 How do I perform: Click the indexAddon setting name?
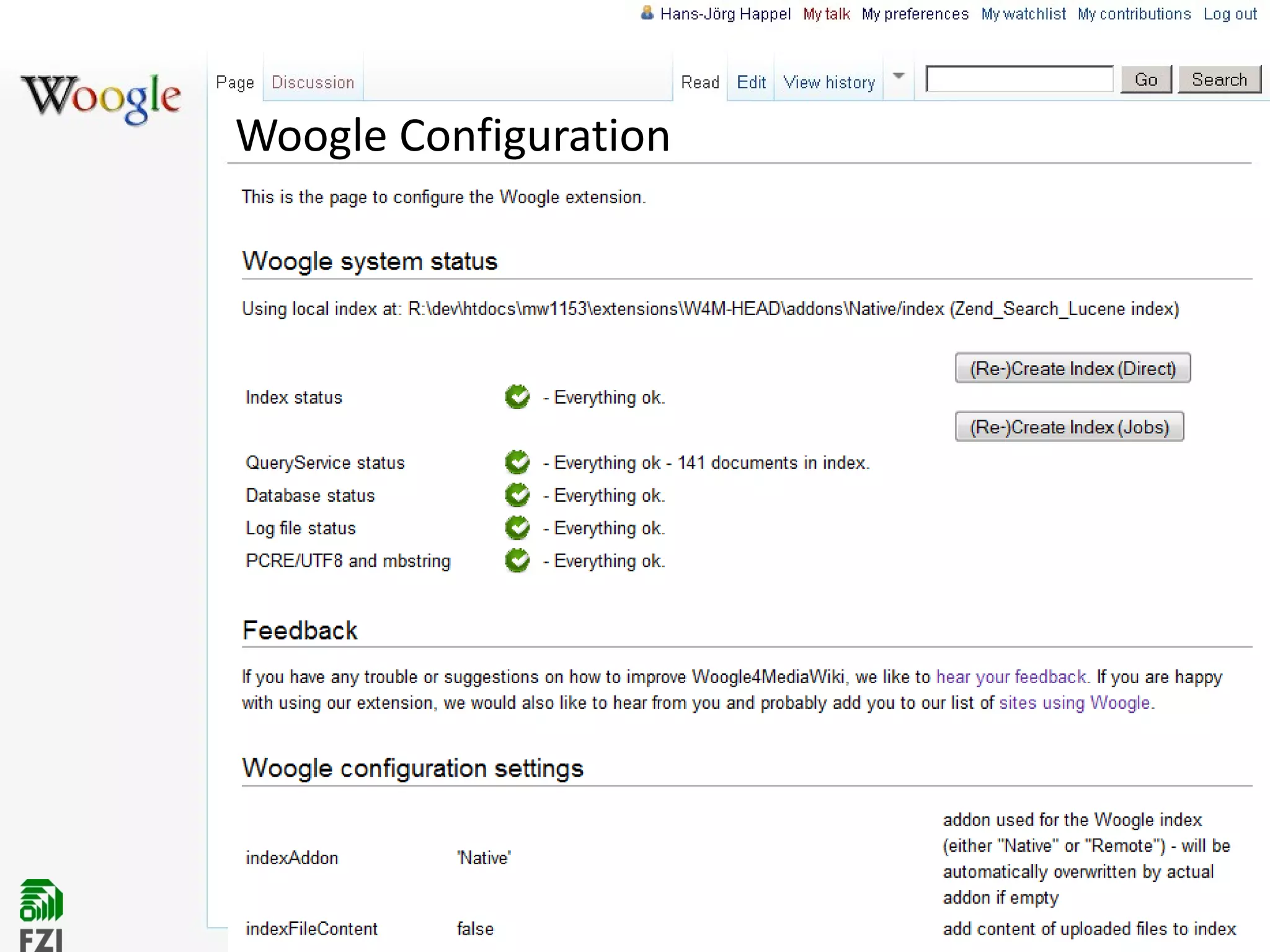click(x=292, y=858)
